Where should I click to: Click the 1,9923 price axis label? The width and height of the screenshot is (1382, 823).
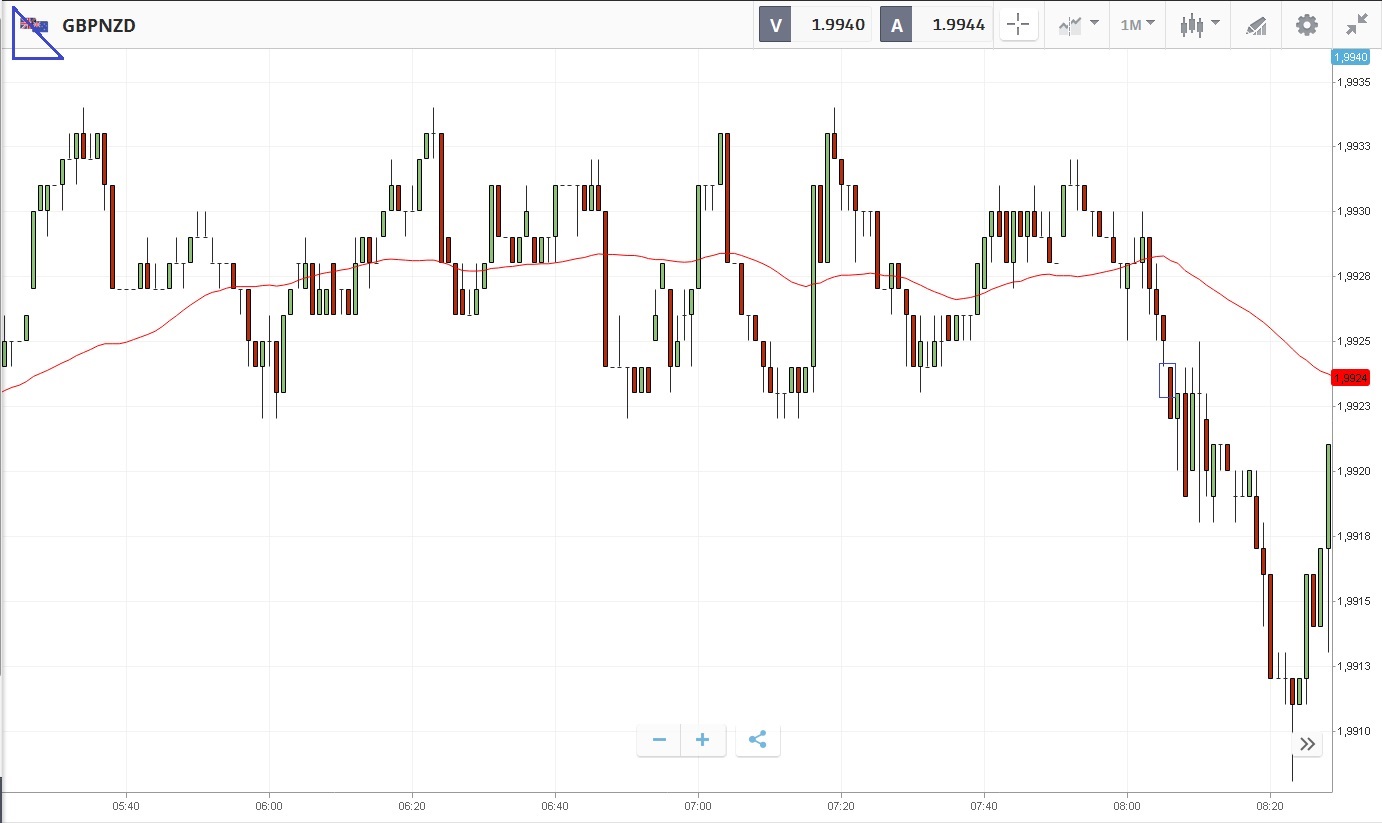[1352, 407]
